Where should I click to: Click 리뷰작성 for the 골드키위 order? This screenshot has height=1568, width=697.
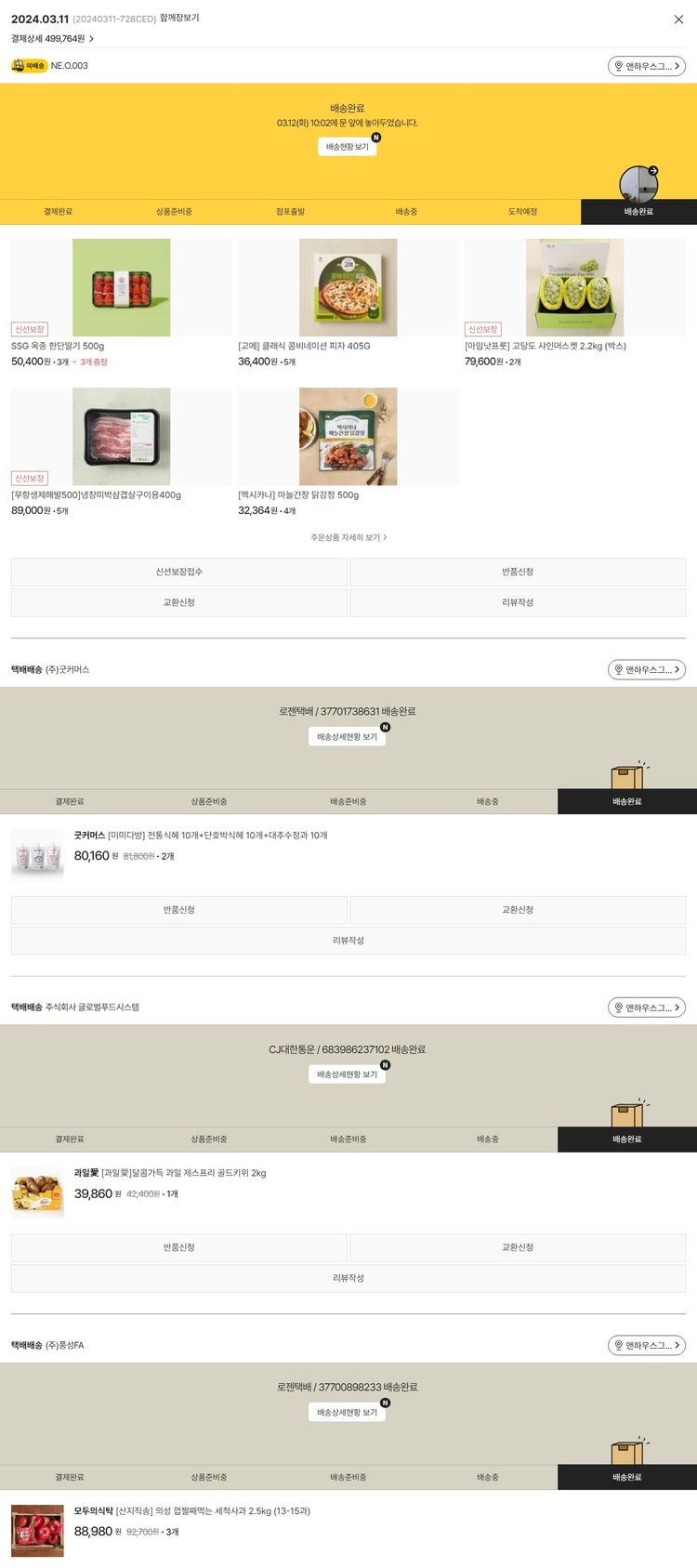point(348,1278)
